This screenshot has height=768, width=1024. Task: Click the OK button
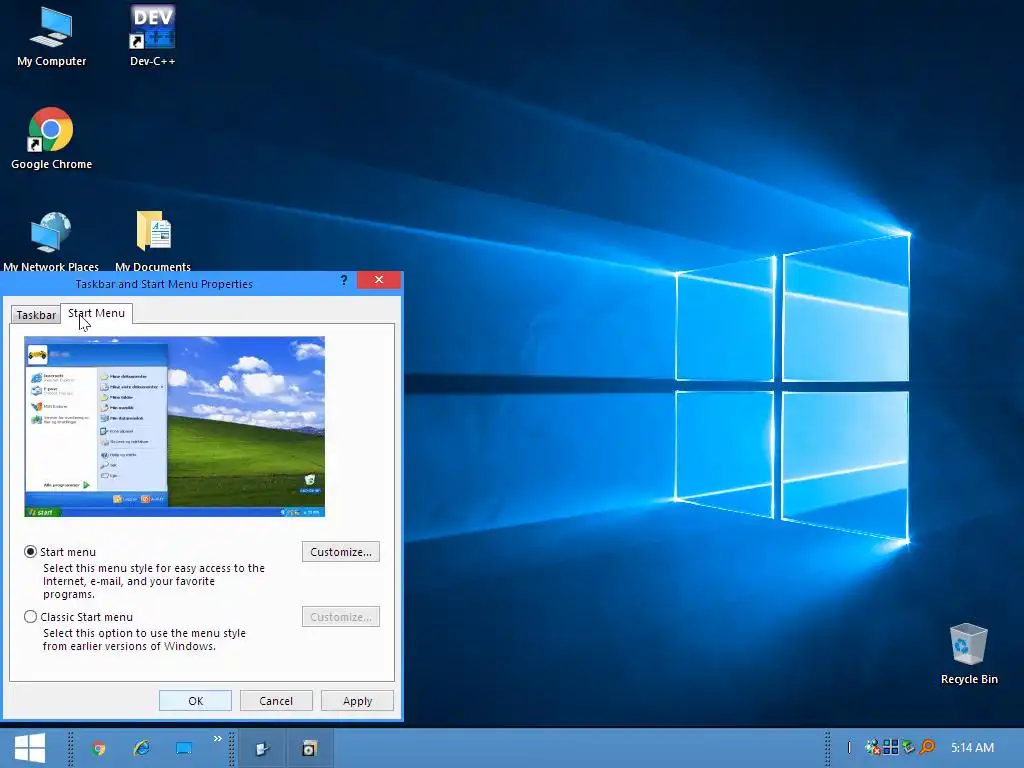click(x=195, y=701)
